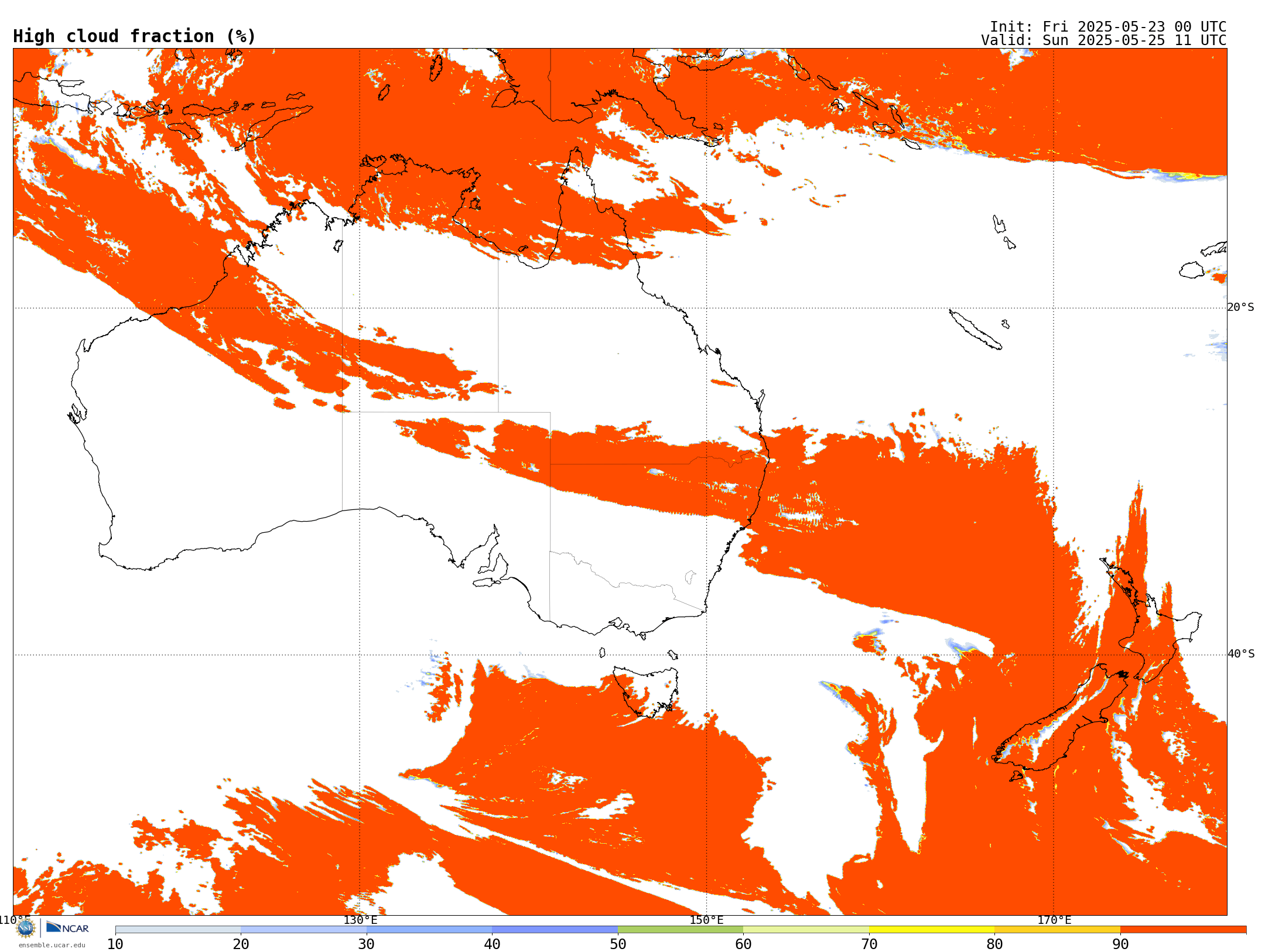
Task: Click the NSF logo icon
Action: (26, 928)
